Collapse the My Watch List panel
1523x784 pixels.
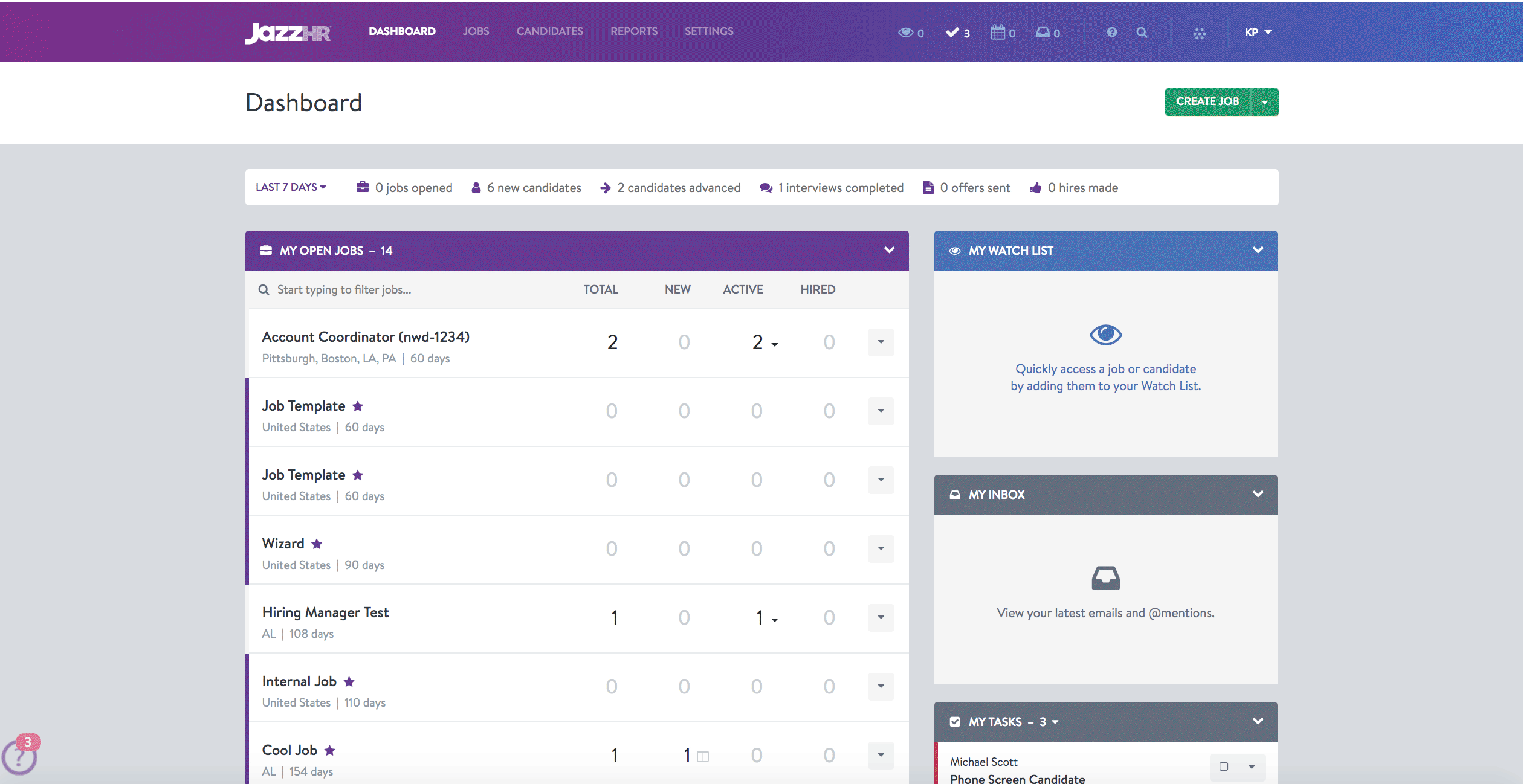tap(1258, 250)
